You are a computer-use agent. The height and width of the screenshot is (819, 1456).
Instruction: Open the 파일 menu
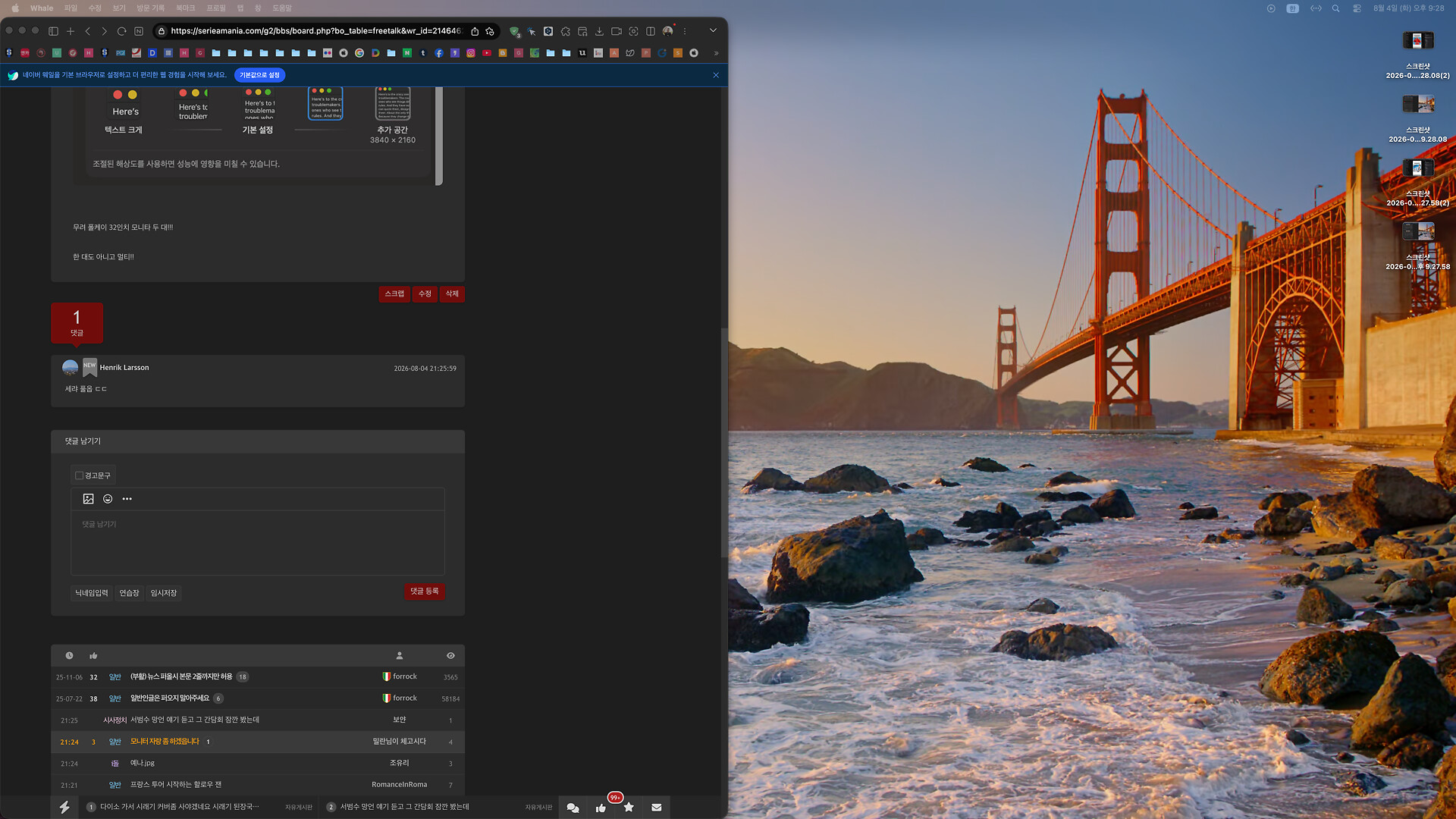point(71,8)
